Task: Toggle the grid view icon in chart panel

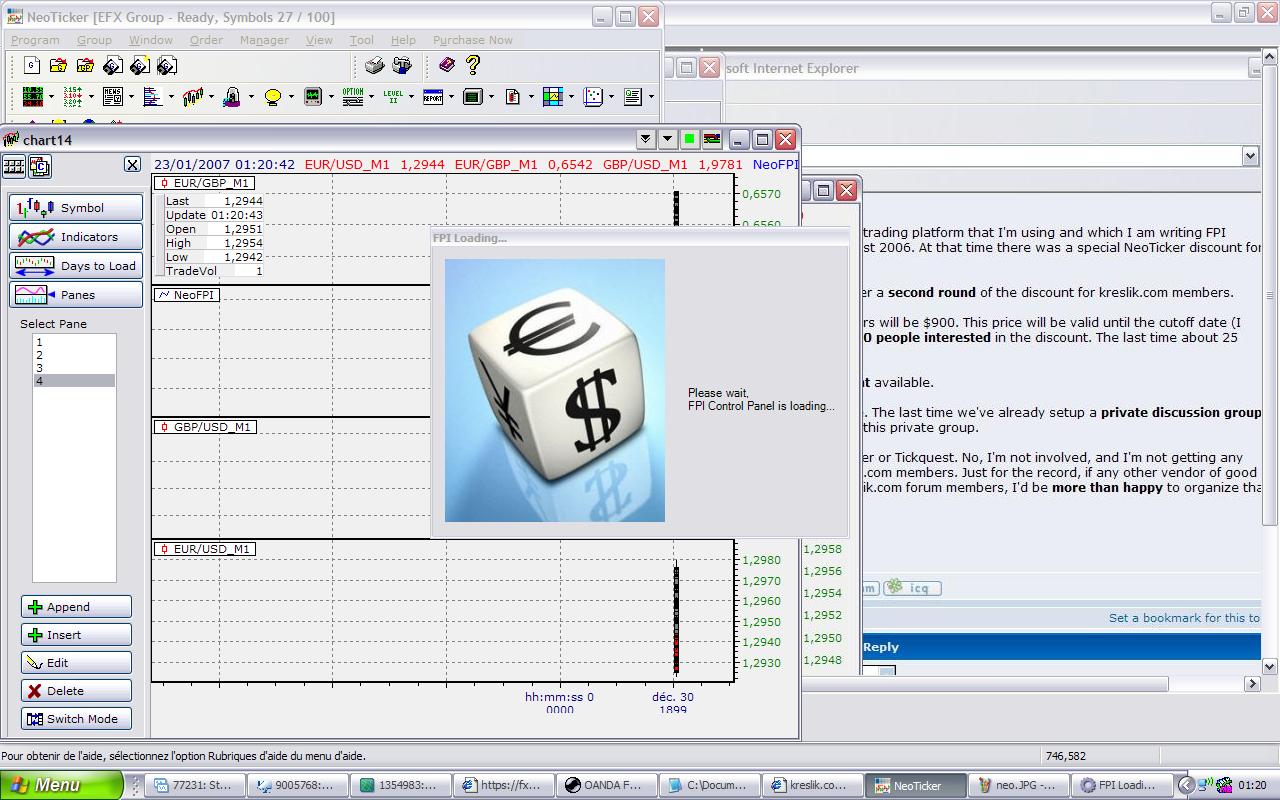Action: tap(14, 167)
